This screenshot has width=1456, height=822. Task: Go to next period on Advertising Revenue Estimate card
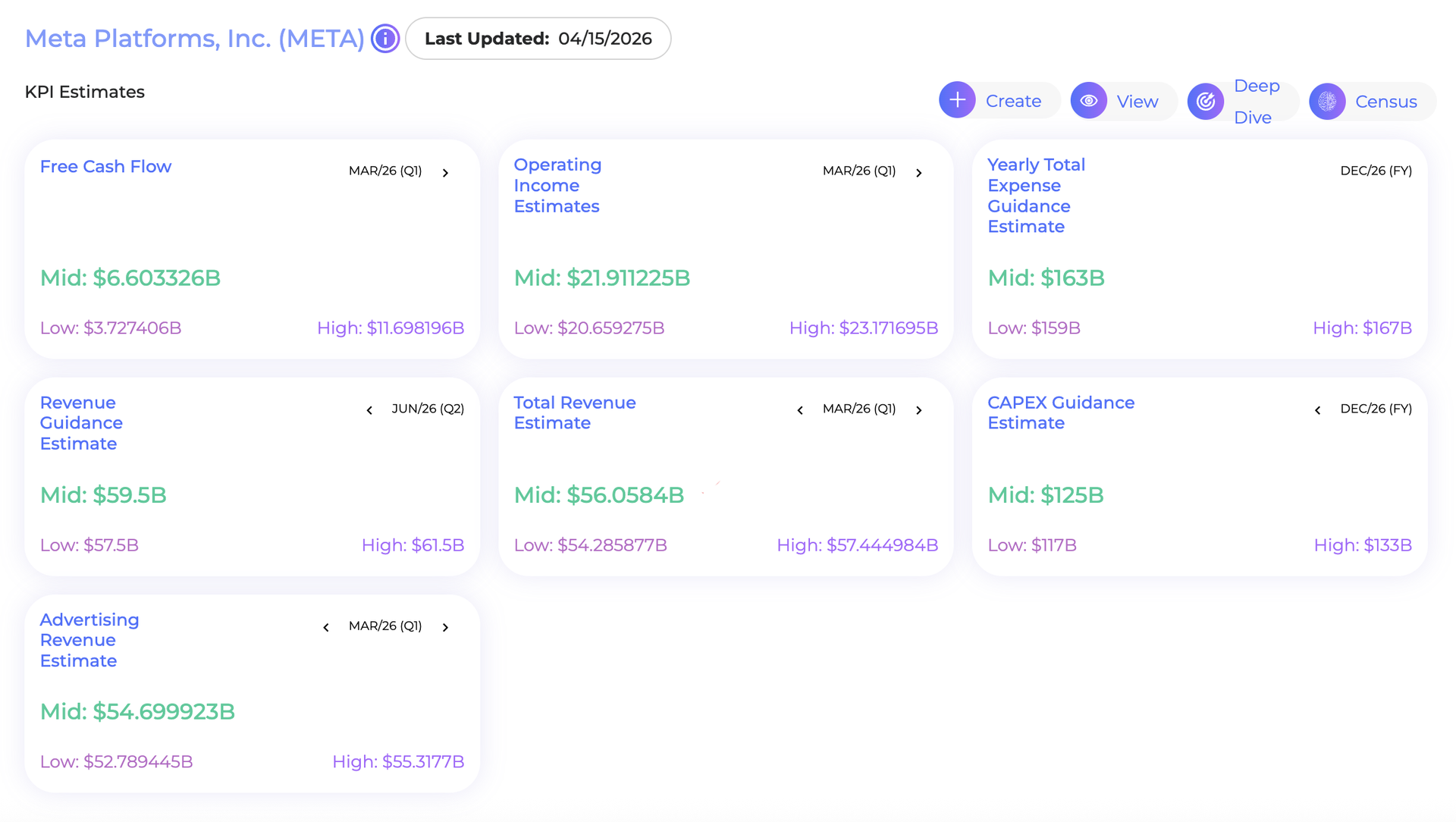446,627
